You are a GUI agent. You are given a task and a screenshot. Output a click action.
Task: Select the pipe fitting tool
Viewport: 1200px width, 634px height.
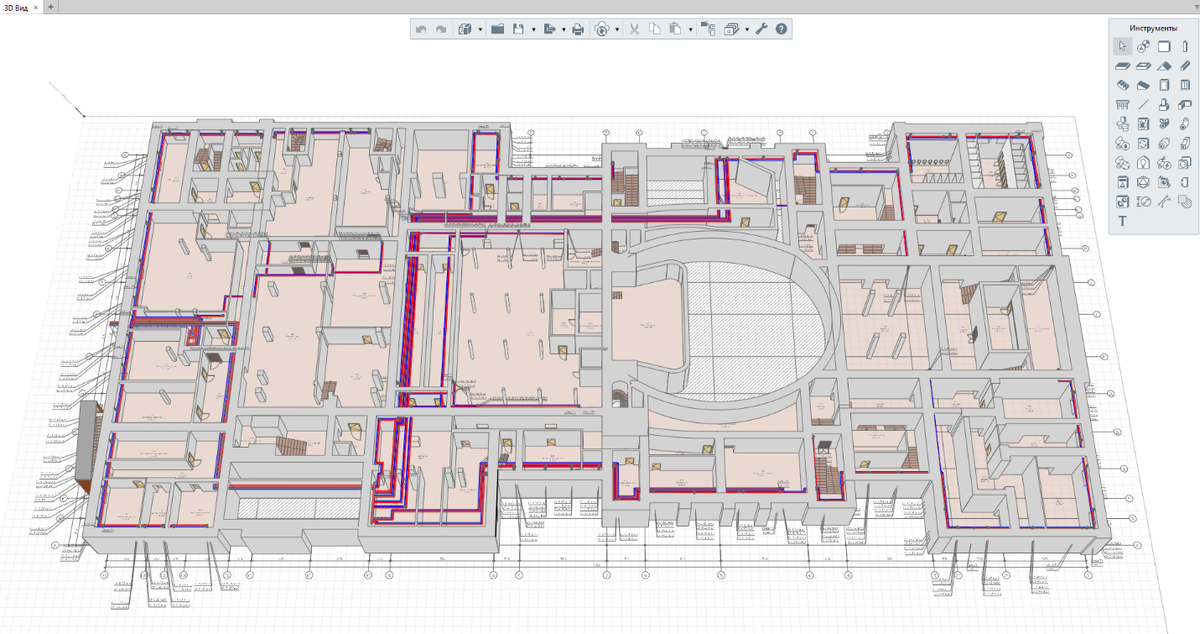coord(1164,123)
